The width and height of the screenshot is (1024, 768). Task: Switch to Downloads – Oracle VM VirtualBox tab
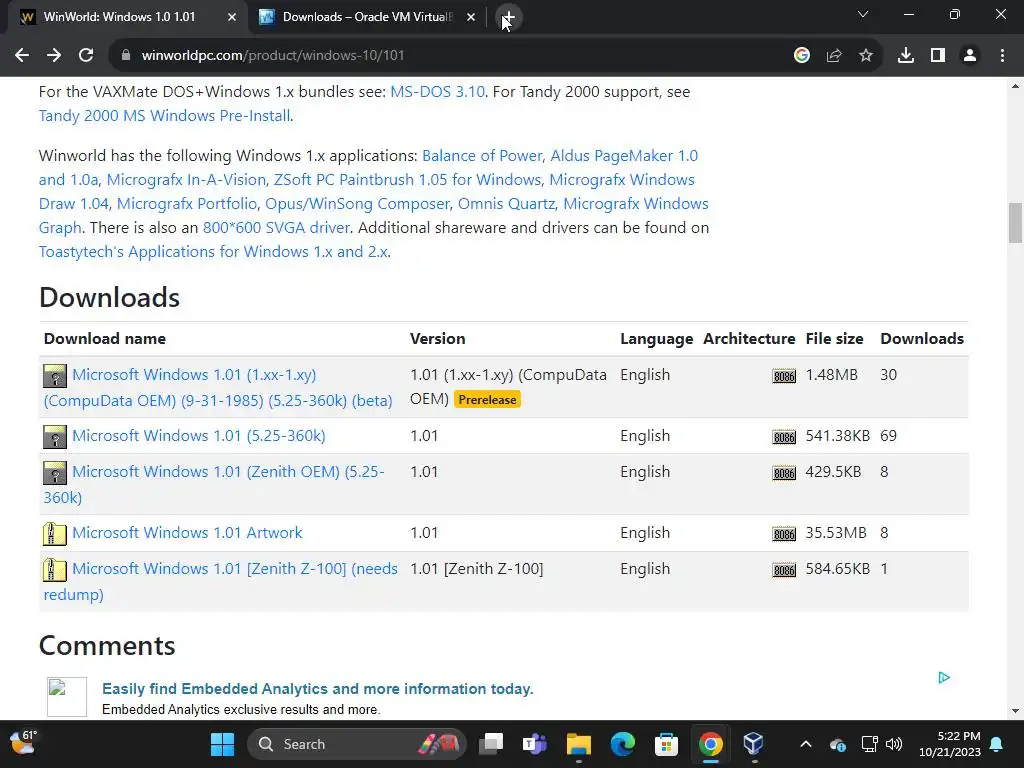(367, 17)
